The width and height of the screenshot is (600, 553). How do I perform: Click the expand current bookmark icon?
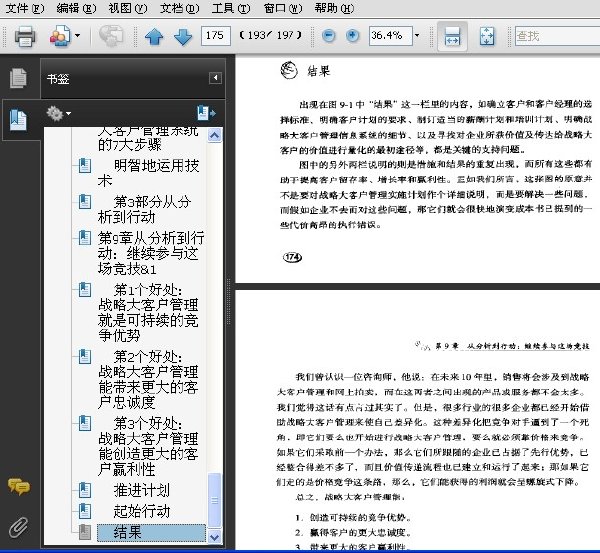(x=206, y=113)
